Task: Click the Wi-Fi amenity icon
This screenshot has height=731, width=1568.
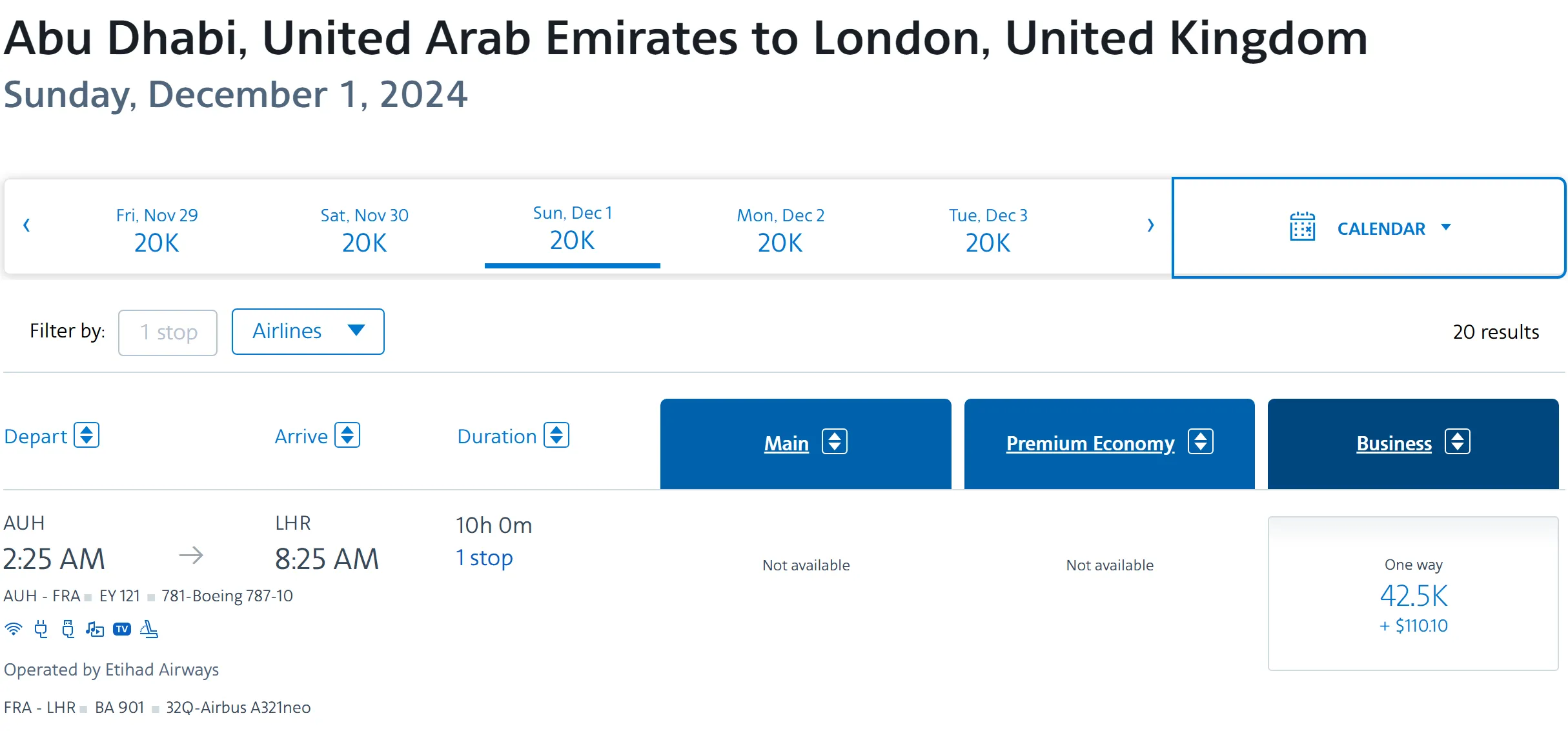Action: click(14, 629)
